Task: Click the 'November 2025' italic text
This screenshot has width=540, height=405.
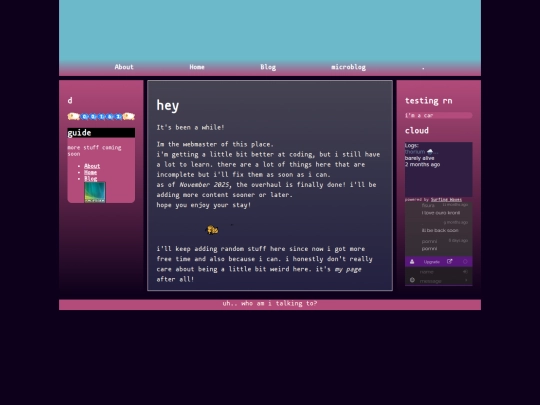Action: 204,185
